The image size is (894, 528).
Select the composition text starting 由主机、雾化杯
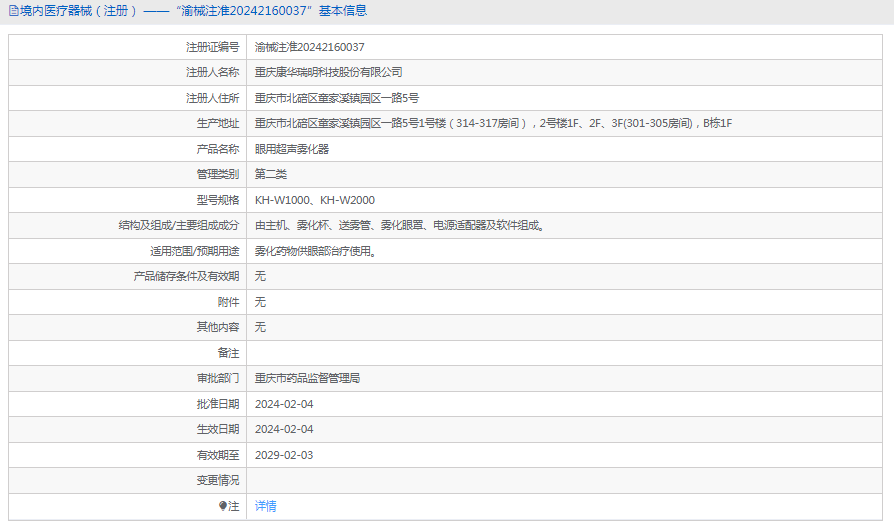(401, 225)
